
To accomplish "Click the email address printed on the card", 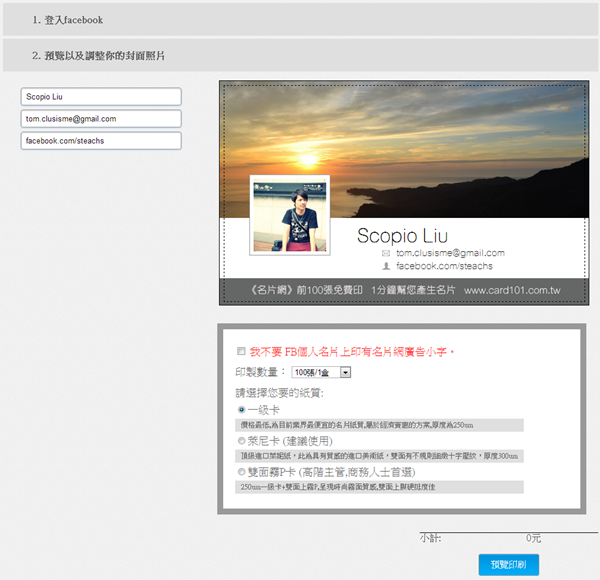I will [x=450, y=254].
